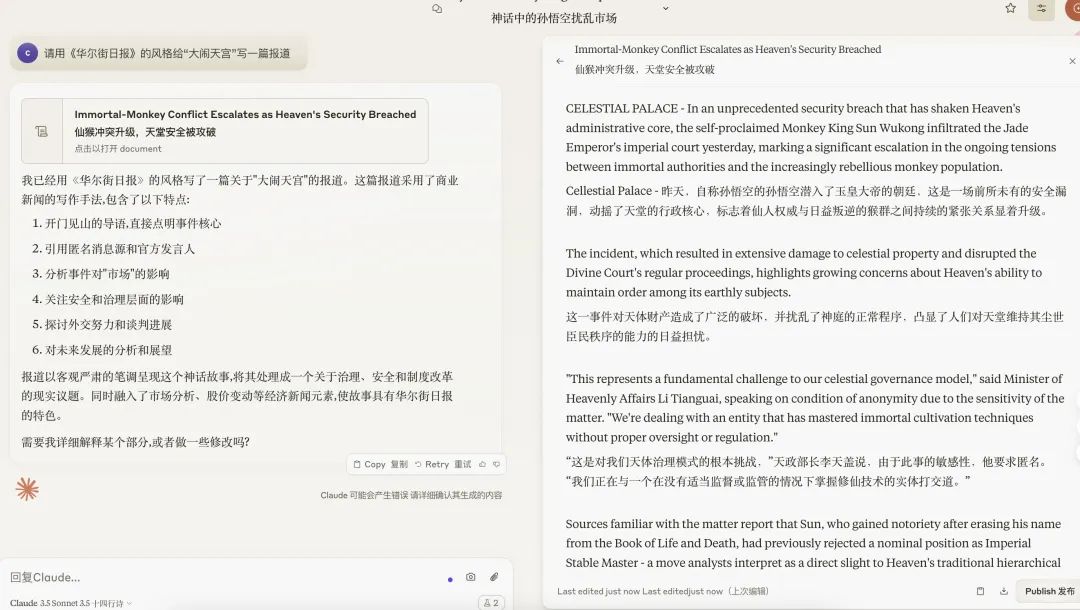1080x610 pixels.
Task: Click the Publish button
Action: (1049, 591)
